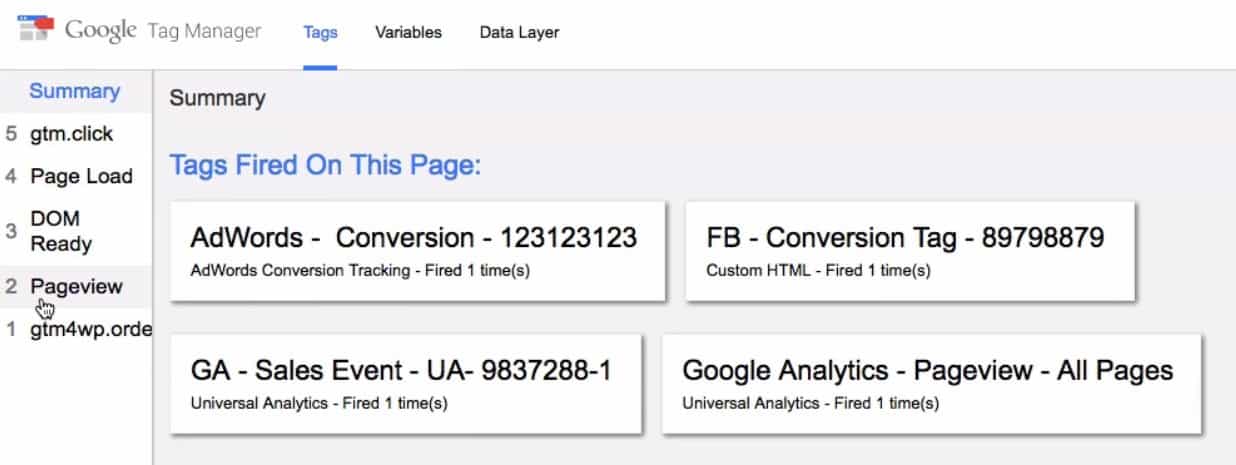Select the Pageview event
Image resolution: width=1236 pixels, height=465 pixels.
[x=76, y=287]
